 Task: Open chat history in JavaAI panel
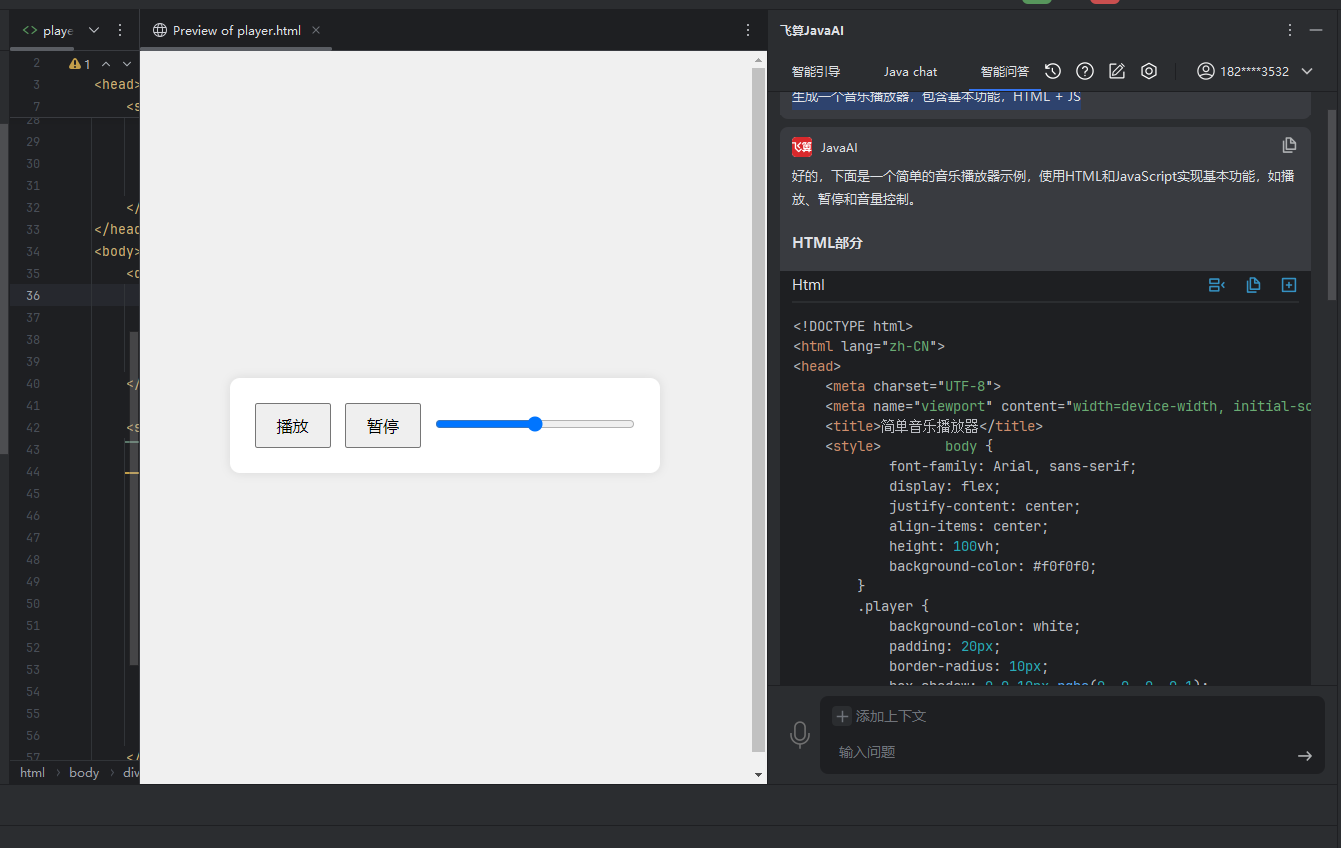click(x=1052, y=71)
